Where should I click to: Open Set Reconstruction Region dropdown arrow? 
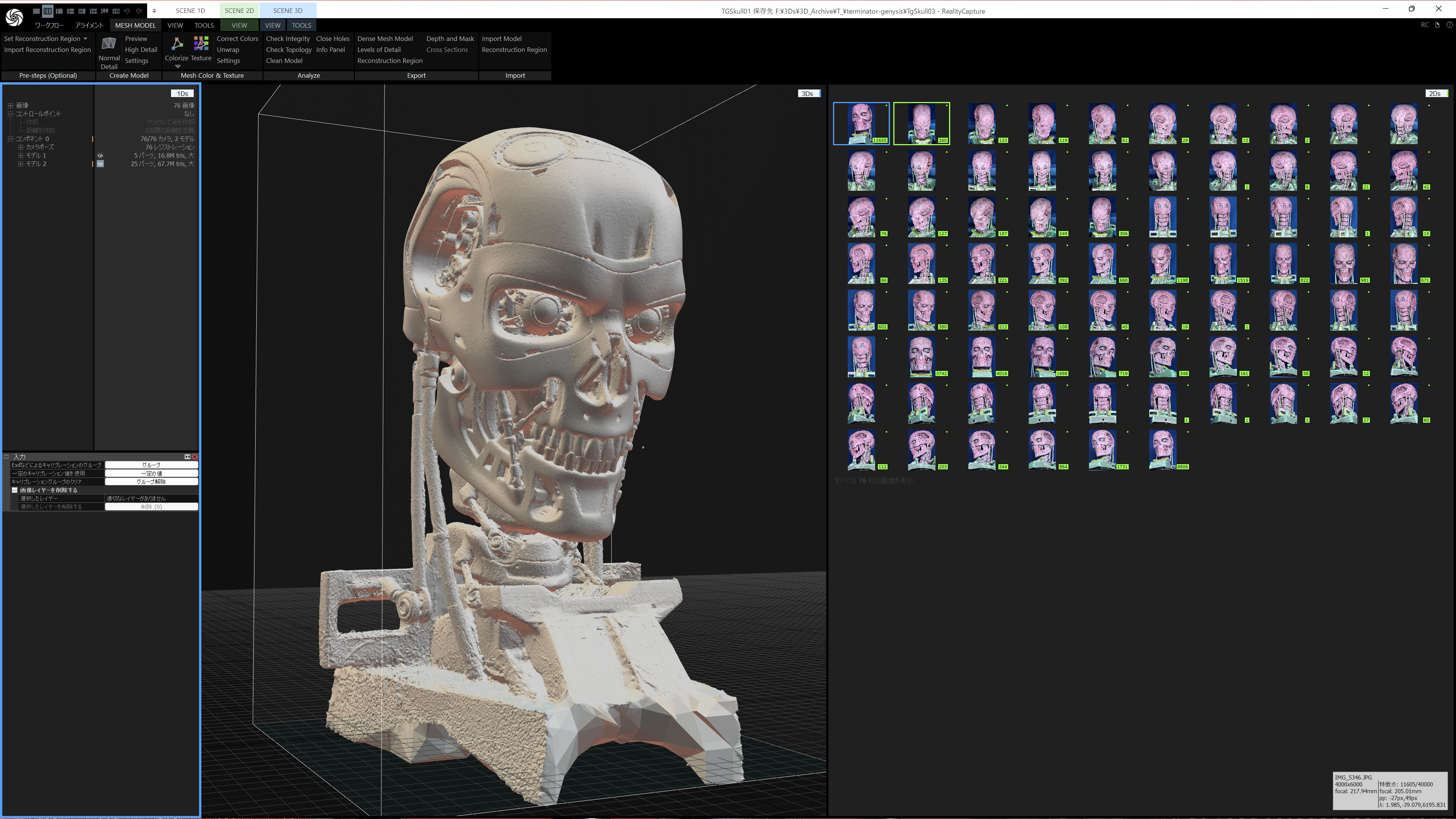pyautogui.click(x=85, y=39)
